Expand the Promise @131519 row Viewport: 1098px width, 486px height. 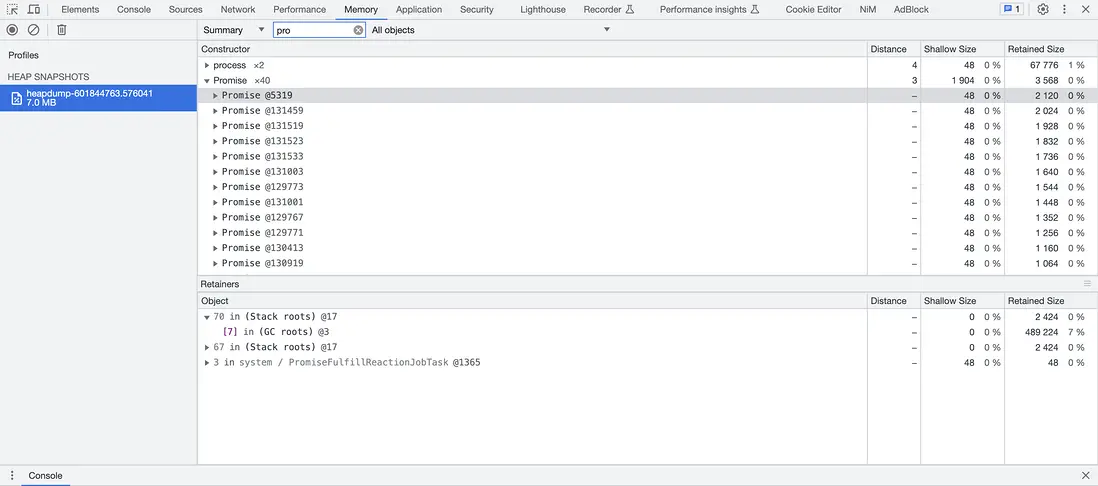[x=215, y=126]
